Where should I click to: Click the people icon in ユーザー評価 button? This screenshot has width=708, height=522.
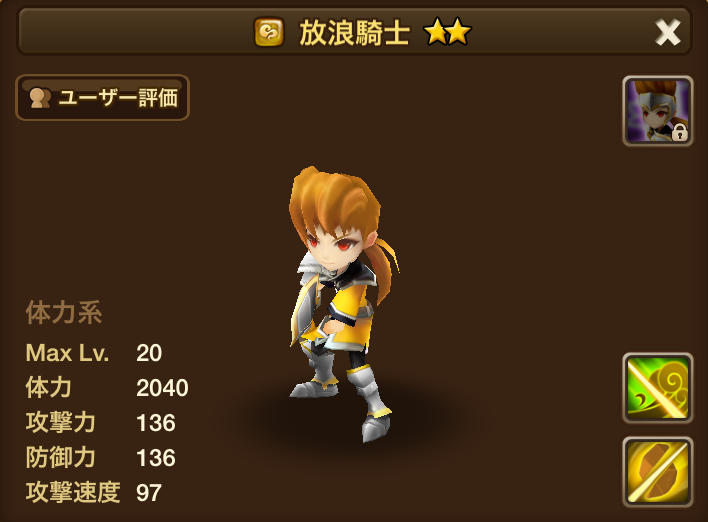coord(40,98)
